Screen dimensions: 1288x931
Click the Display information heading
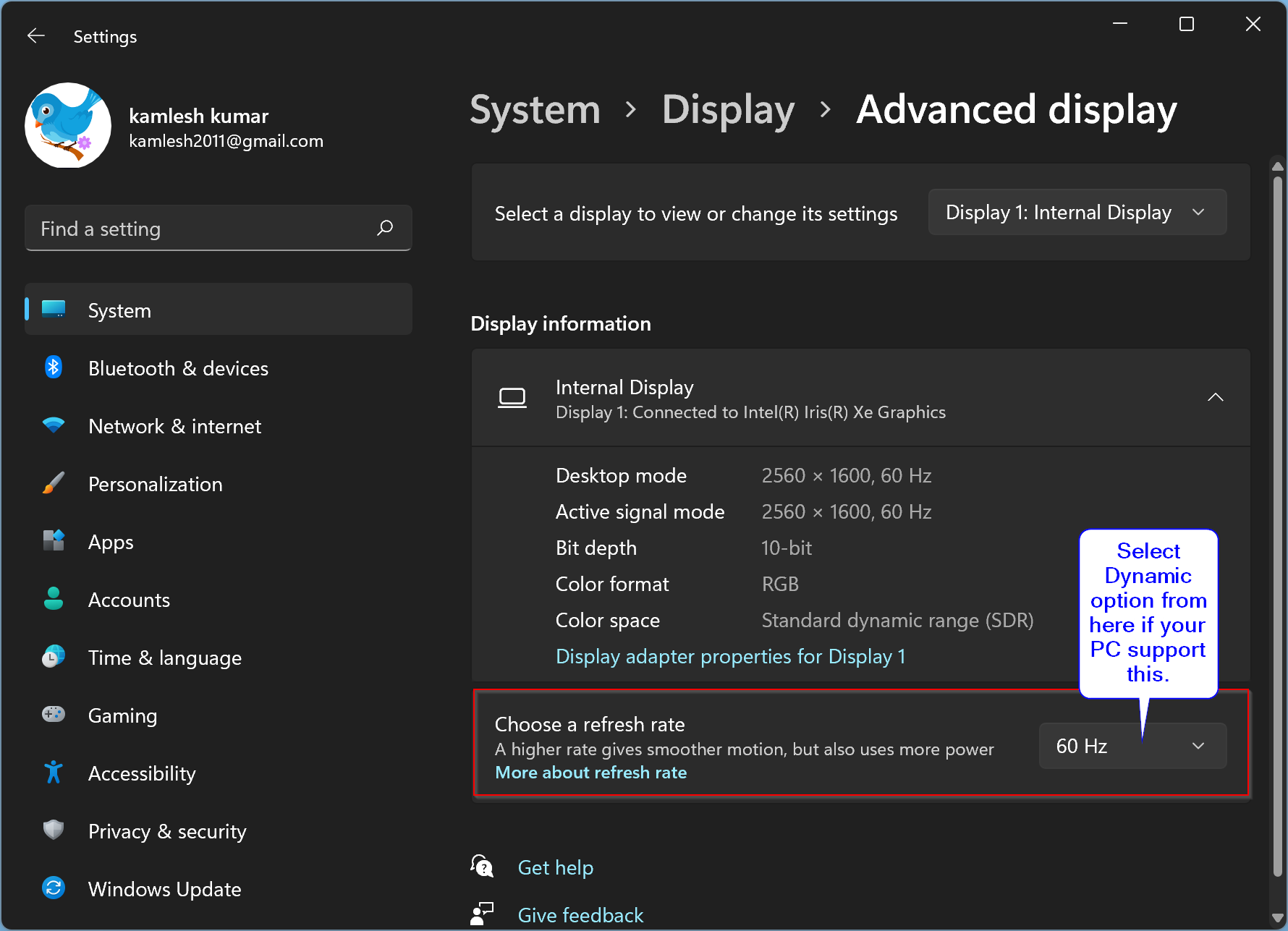click(x=561, y=323)
